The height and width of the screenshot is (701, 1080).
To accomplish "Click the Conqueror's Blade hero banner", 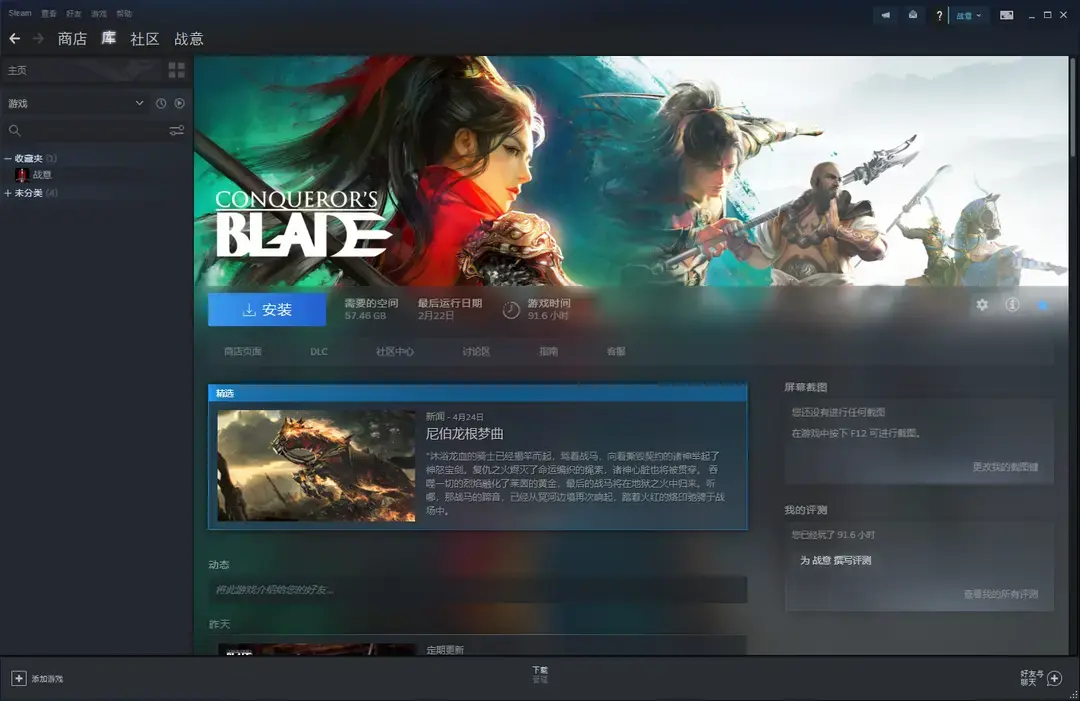I will tap(631, 171).
